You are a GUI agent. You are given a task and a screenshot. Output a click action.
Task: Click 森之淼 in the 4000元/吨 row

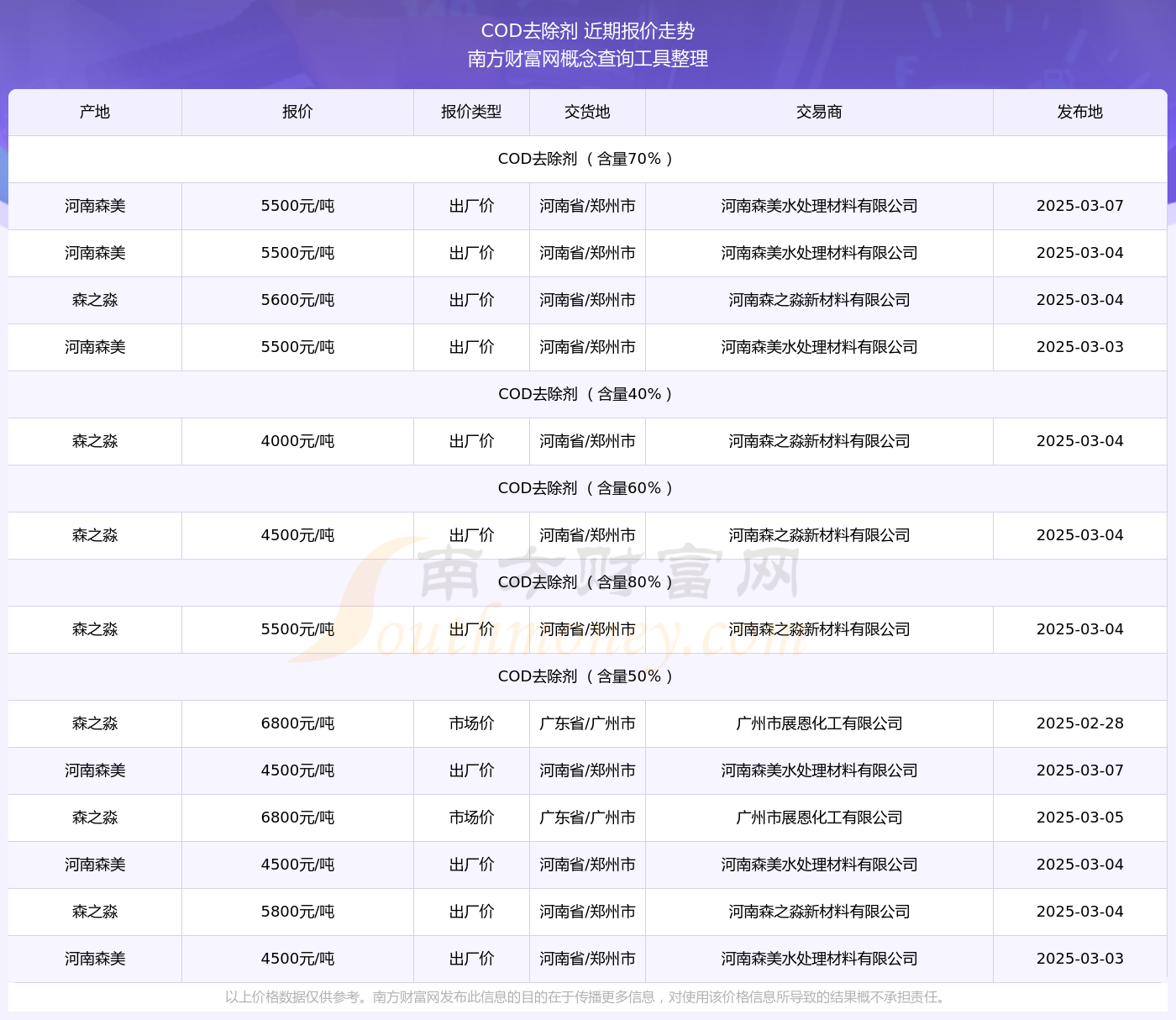pyautogui.click(x=95, y=441)
